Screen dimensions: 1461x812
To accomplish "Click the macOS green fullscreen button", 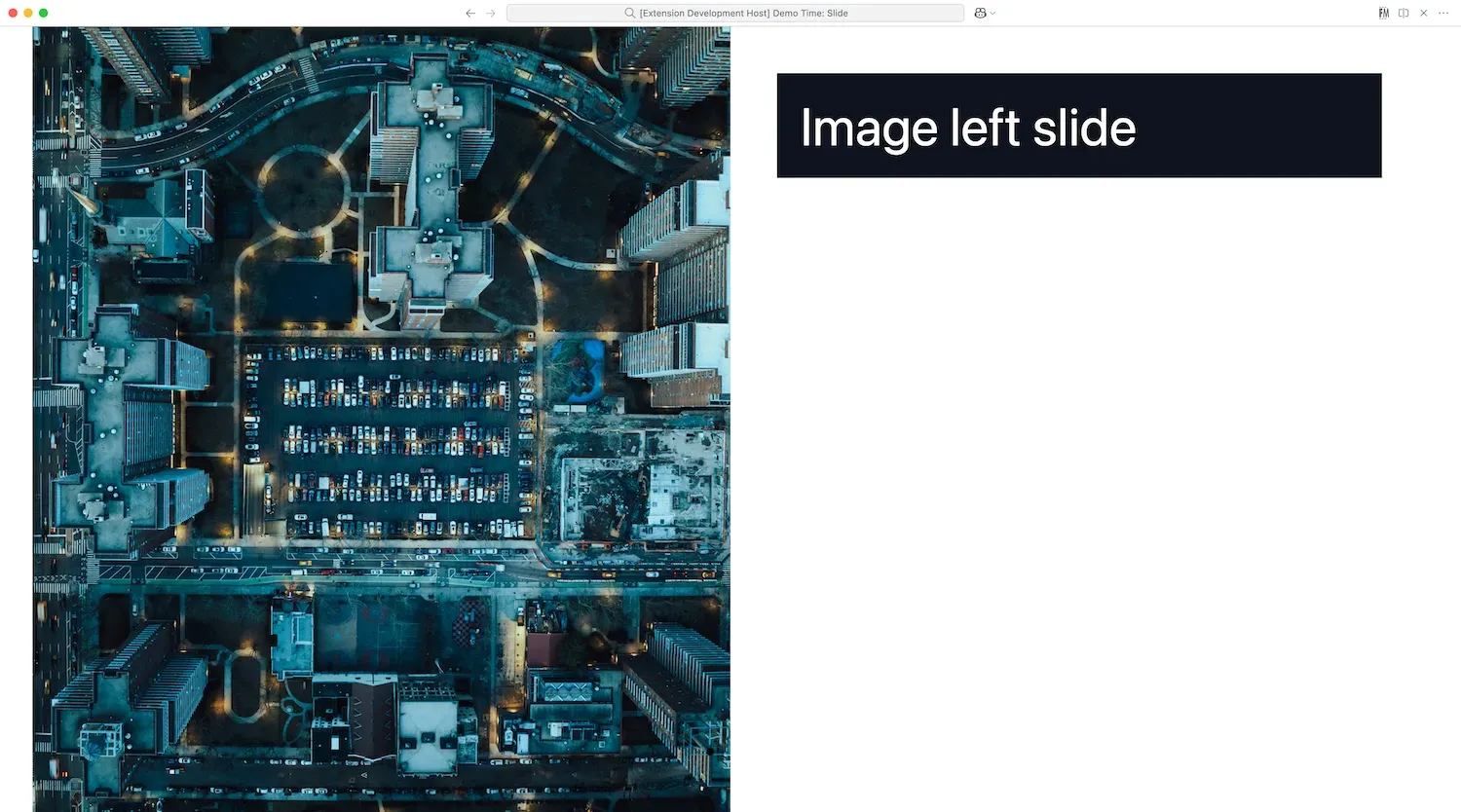I will [x=43, y=13].
